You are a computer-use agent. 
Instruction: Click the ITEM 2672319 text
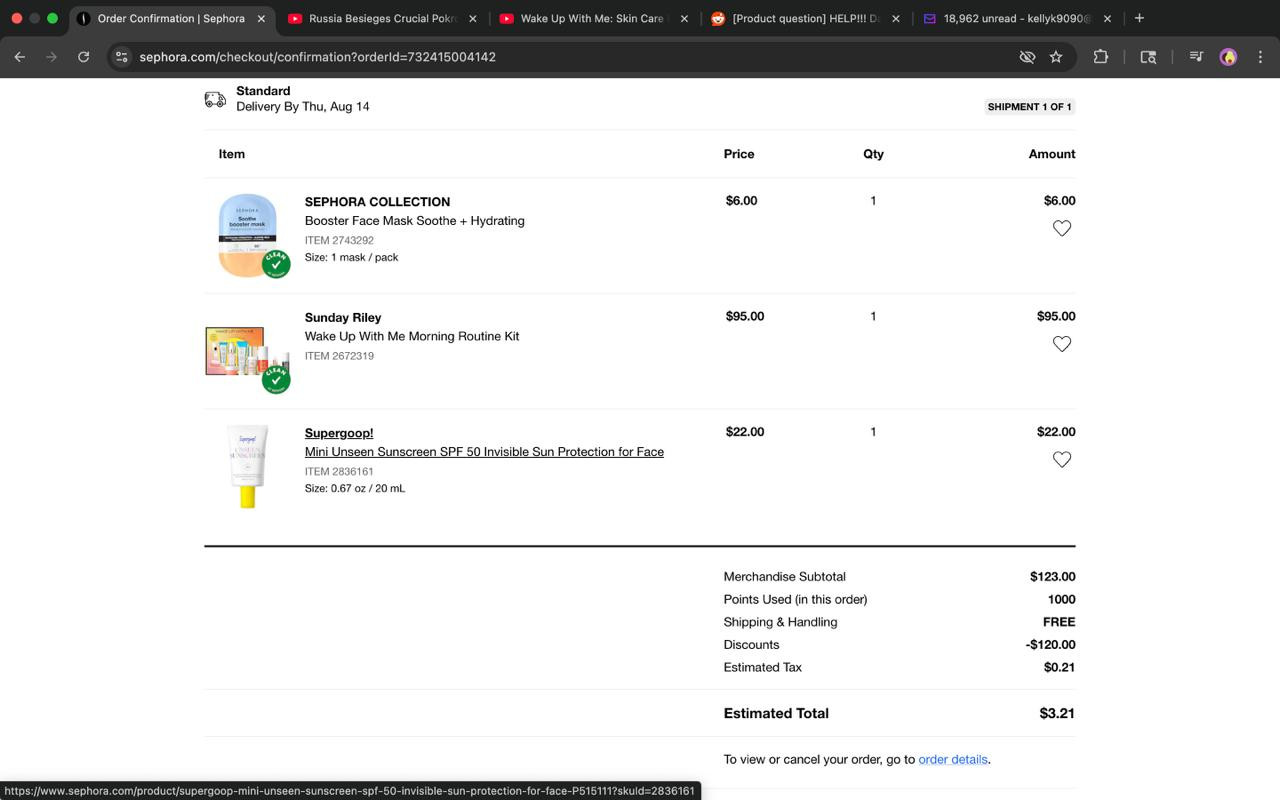339,356
